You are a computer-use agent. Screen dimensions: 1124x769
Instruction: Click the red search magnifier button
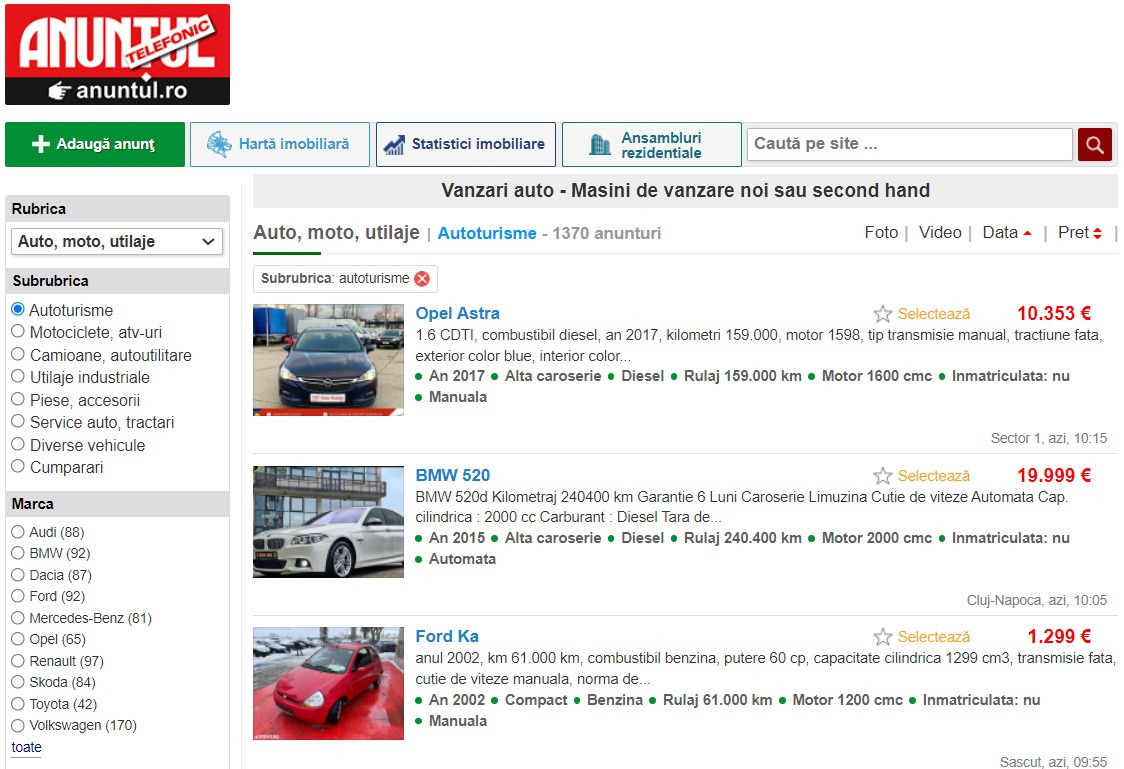(1095, 145)
